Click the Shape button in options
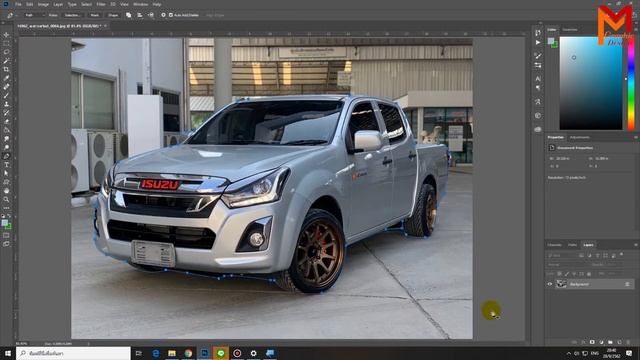Image resolution: width=640 pixels, height=360 pixels. [x=113, y=15]
